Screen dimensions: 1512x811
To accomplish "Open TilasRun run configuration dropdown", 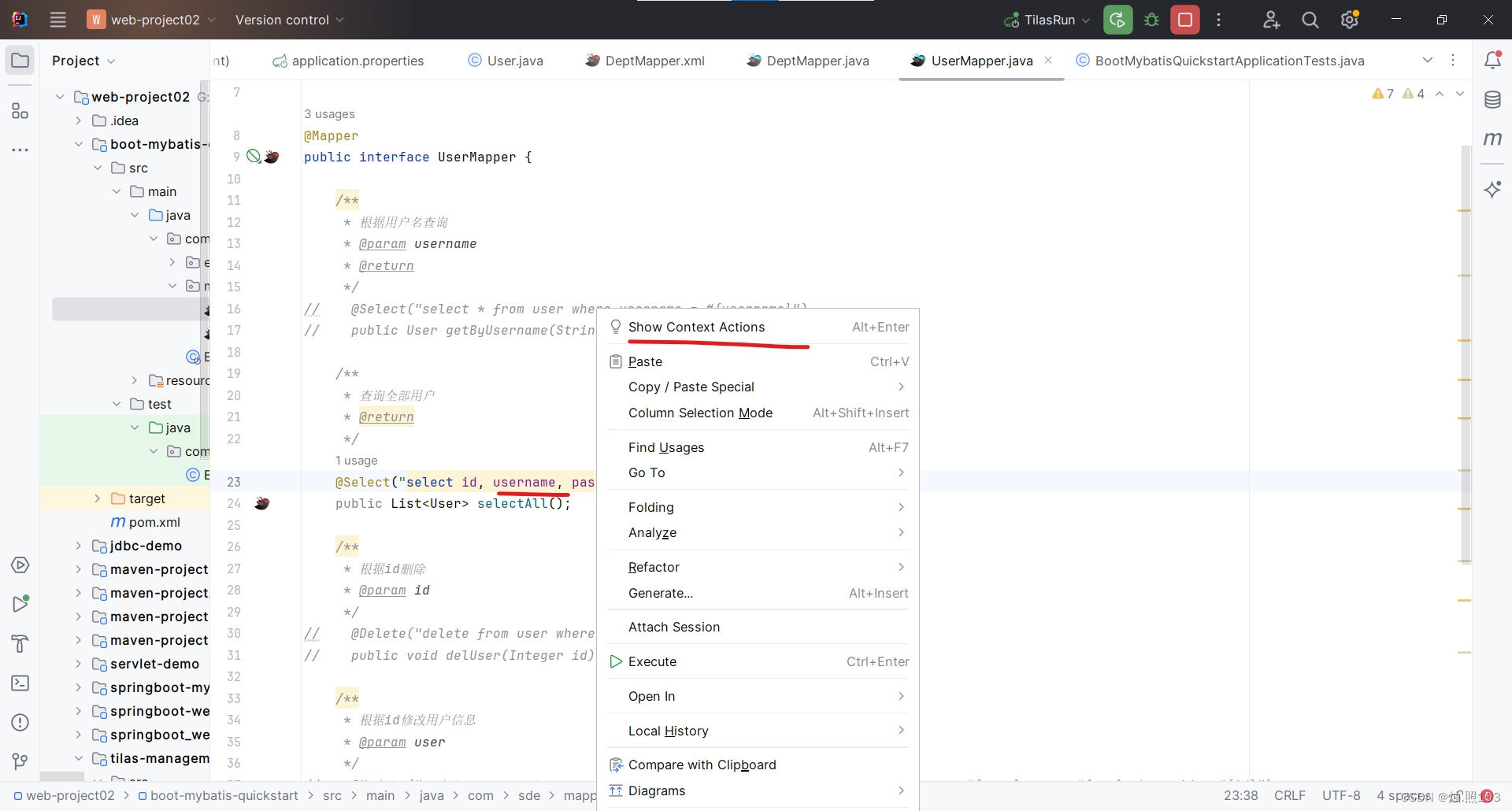I will pos(1047,20).
